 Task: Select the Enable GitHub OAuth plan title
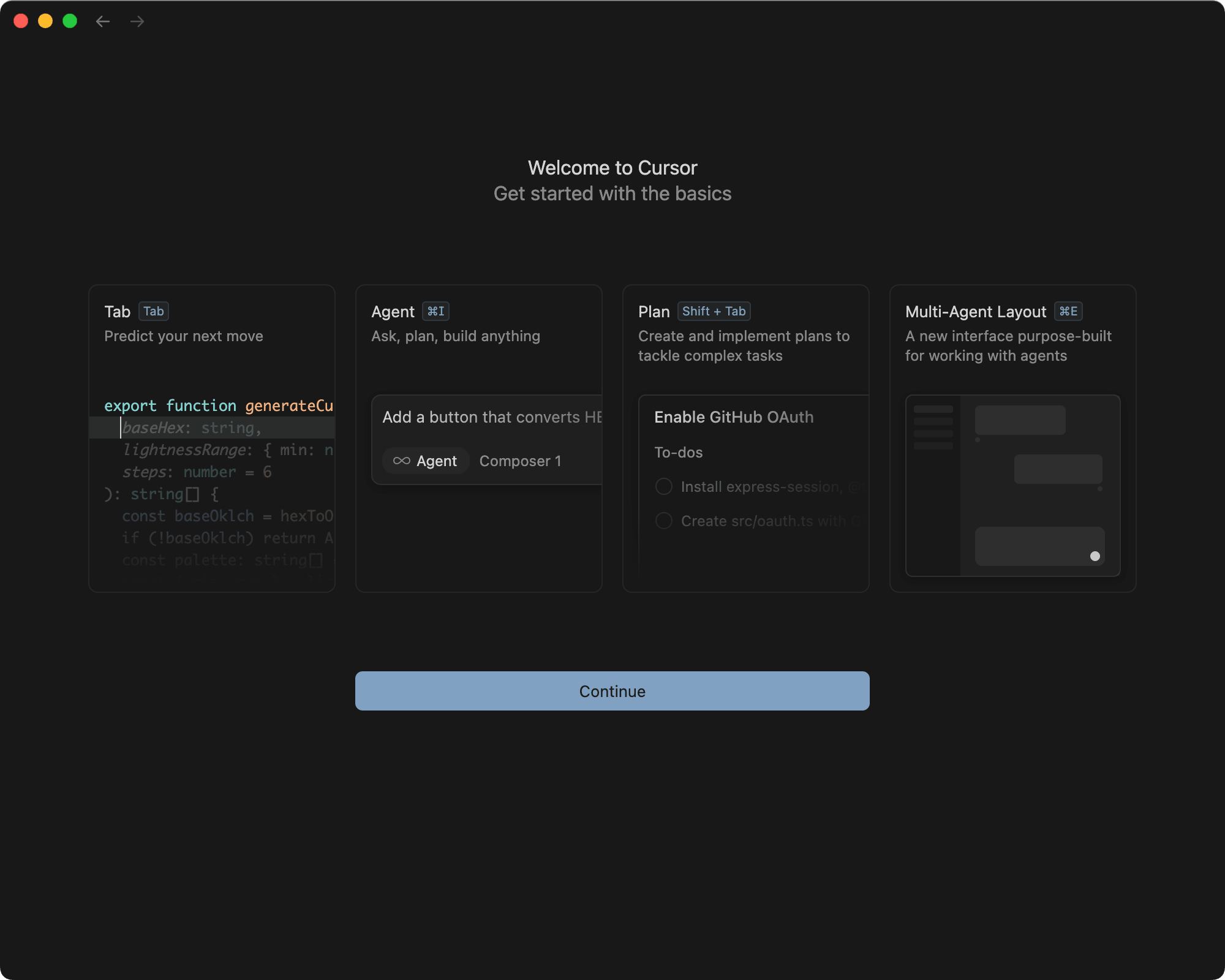[733, 417]
